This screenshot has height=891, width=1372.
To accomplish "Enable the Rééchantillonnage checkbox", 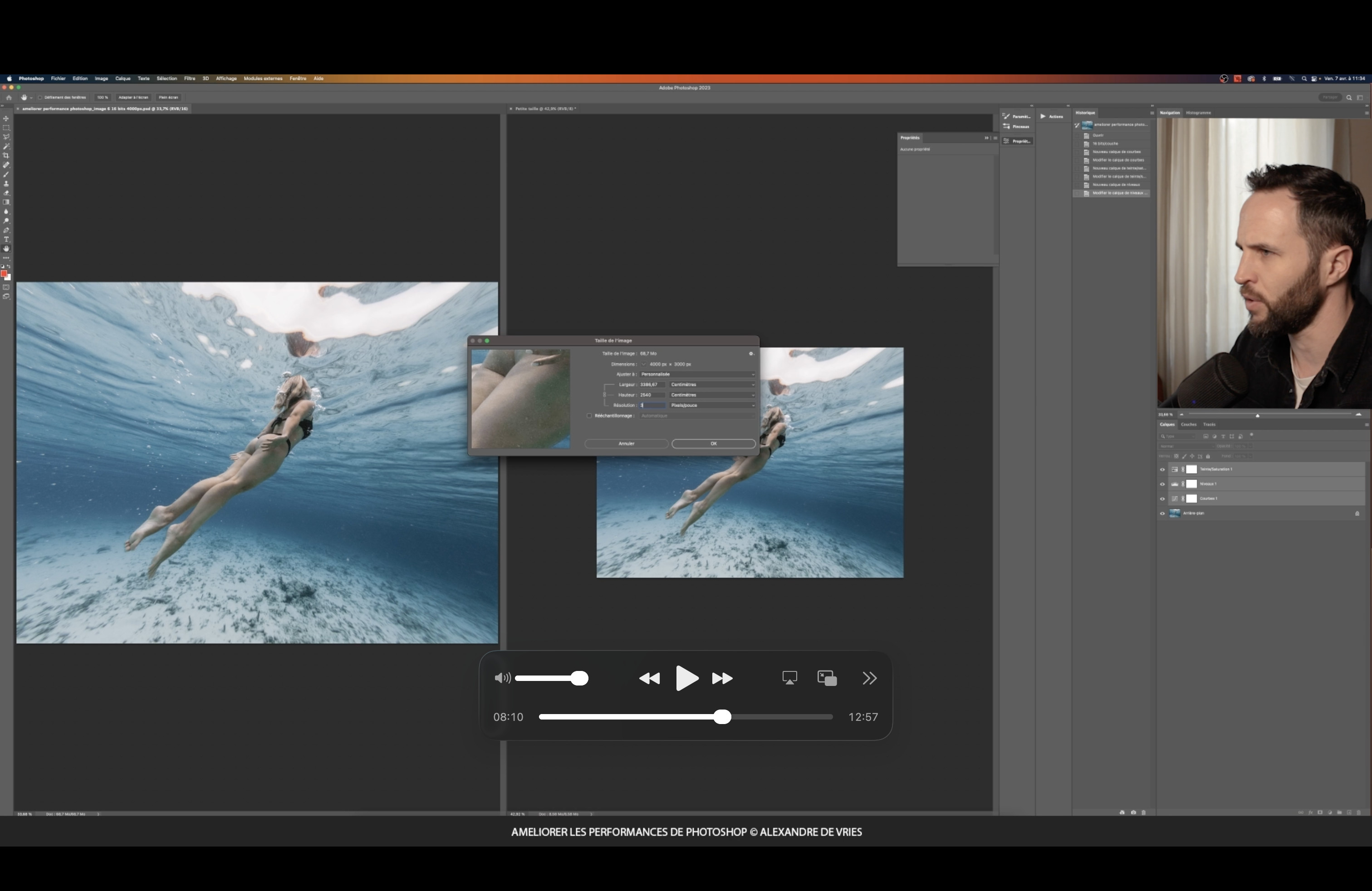I will pos(589,416).
